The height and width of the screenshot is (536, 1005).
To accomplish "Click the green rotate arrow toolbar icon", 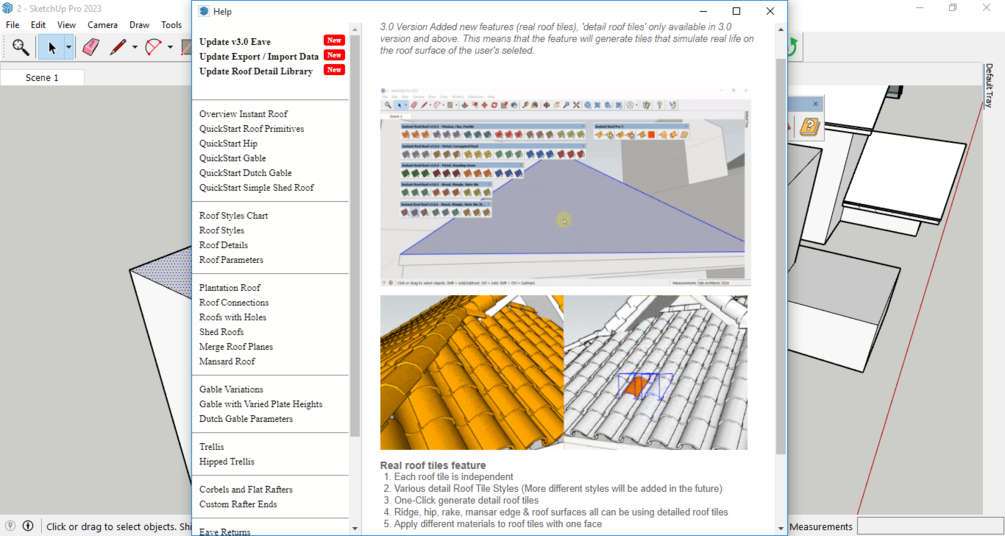I will pyautogui.click(x=793, y=47).
